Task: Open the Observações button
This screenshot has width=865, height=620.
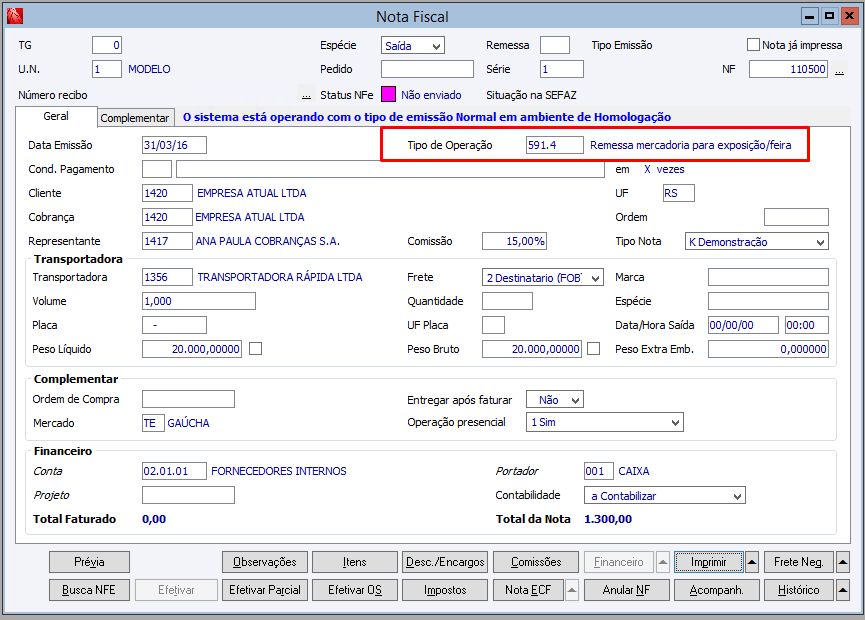Action: click(x=265, y=562)
